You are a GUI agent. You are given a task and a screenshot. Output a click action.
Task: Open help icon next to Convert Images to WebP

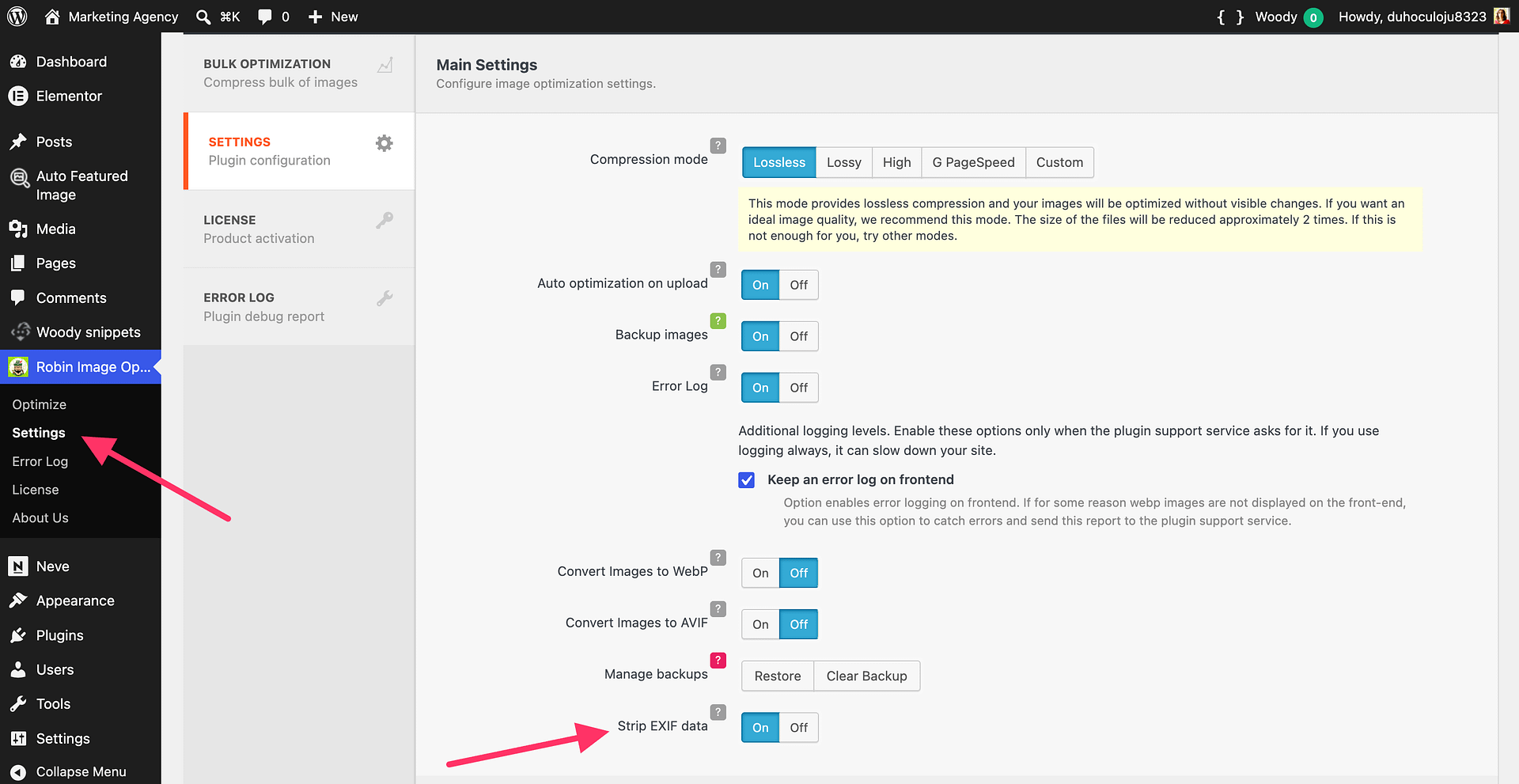[718, 557]
